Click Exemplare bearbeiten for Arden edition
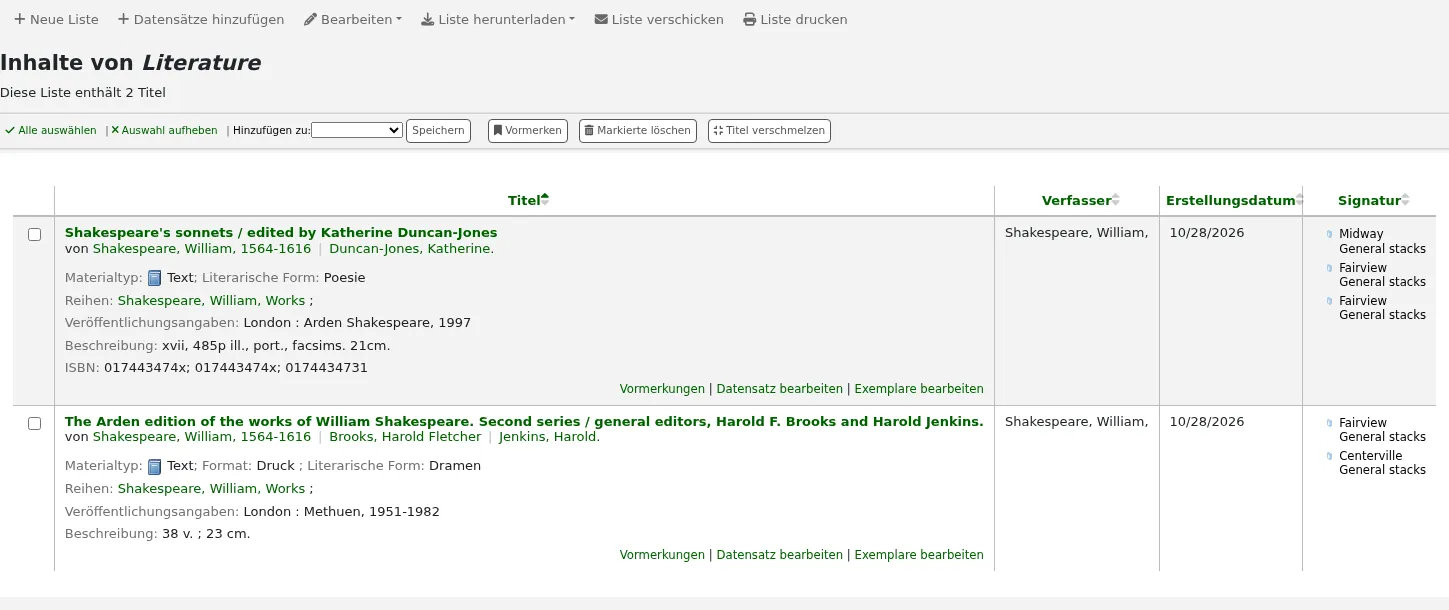The image size is (1449, 610). coord(919,554)
